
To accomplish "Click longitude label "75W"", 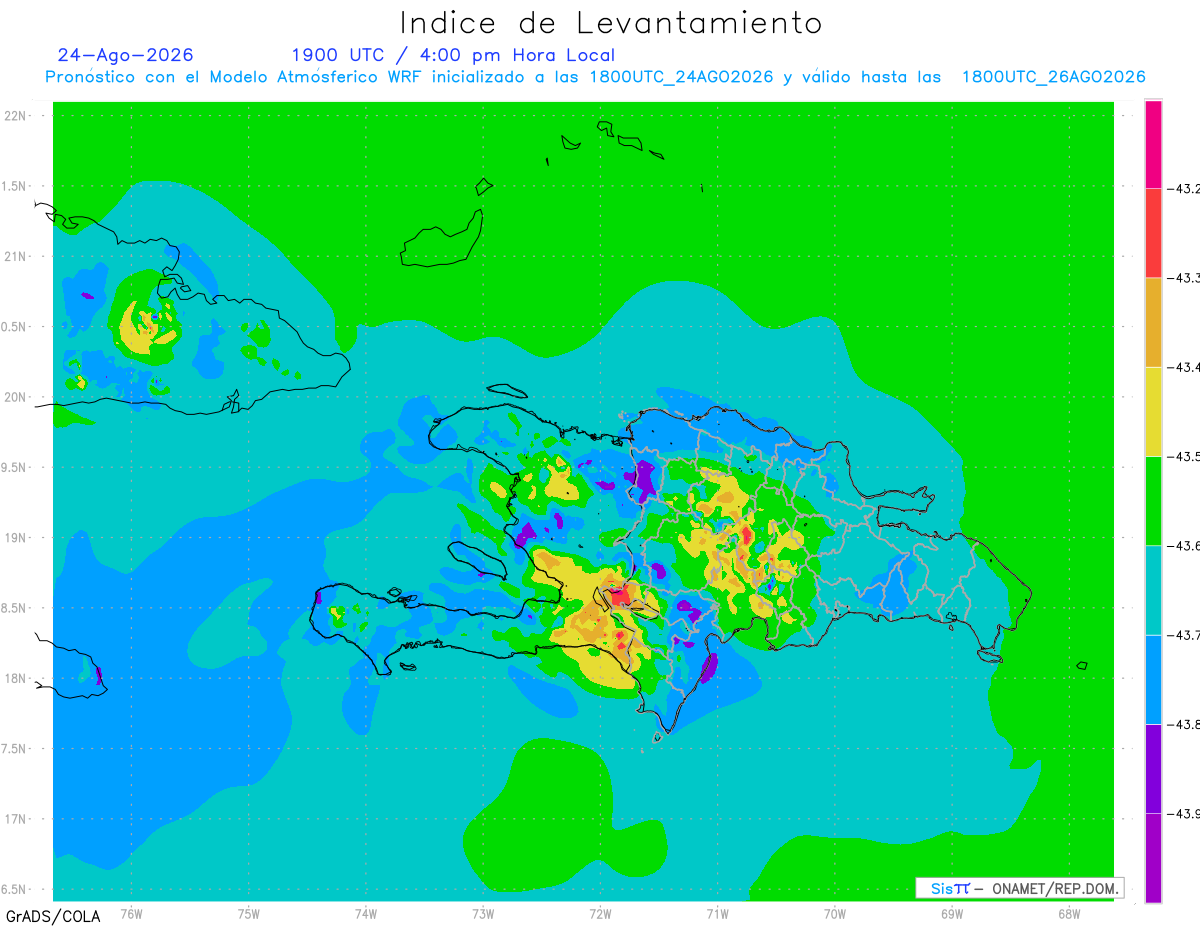I will (x=249, y=914).
